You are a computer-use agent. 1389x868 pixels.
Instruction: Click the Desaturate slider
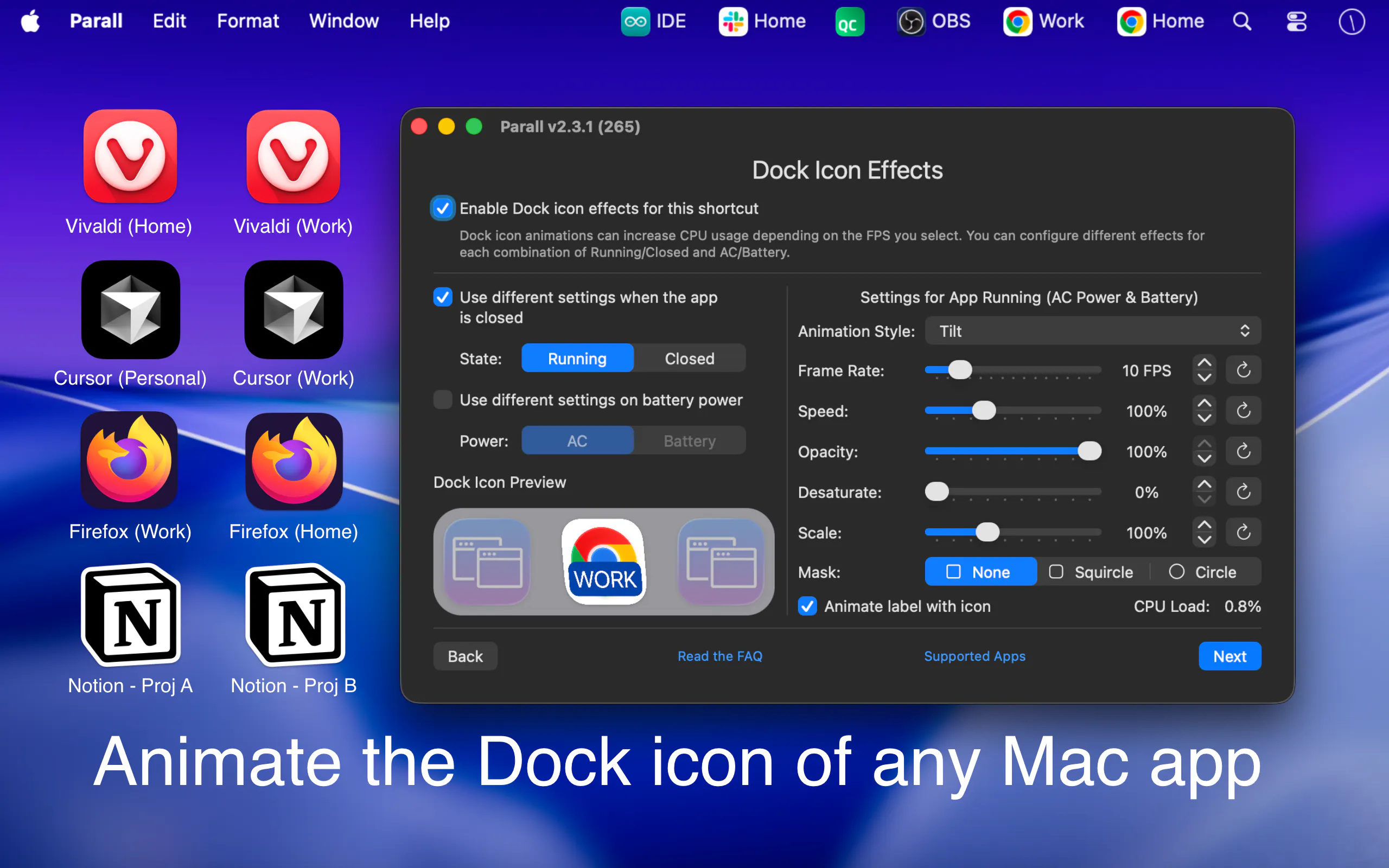(1013, 492)
